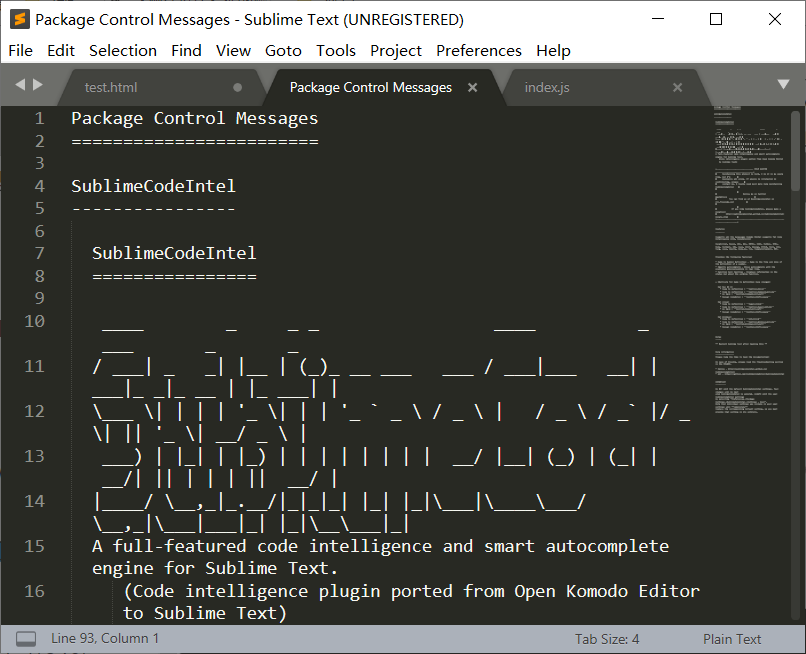Click the 'Package Control Messages' heading on line 1
Image resolution: width=806 pixels, height=654 pixels.
click(195, 119)
